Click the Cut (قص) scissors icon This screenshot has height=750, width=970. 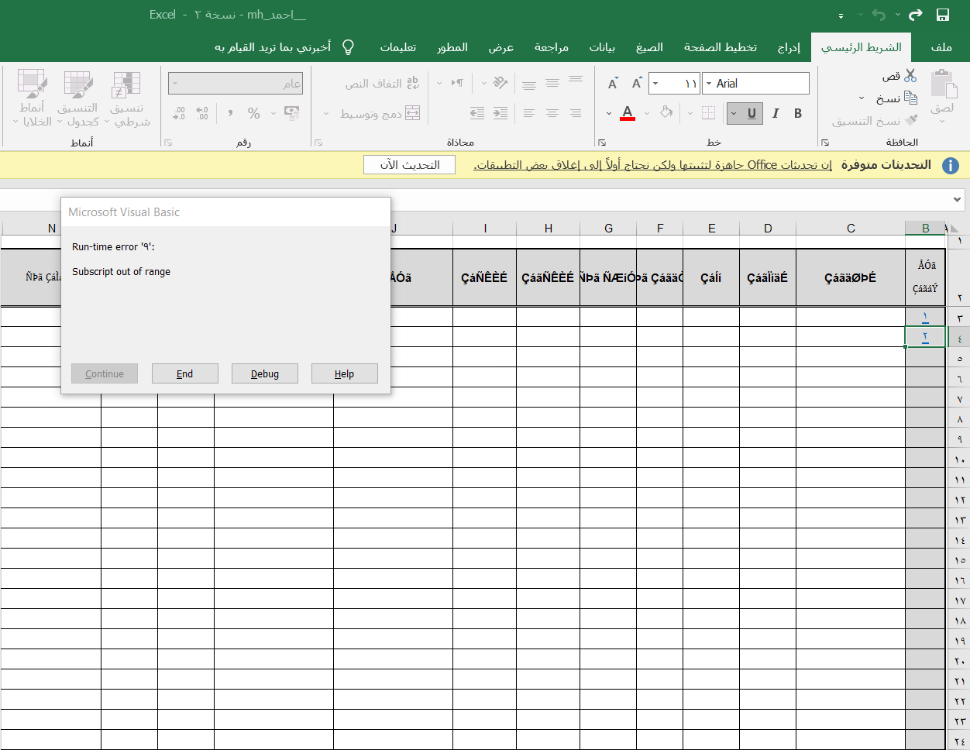[x=910, y=77]
